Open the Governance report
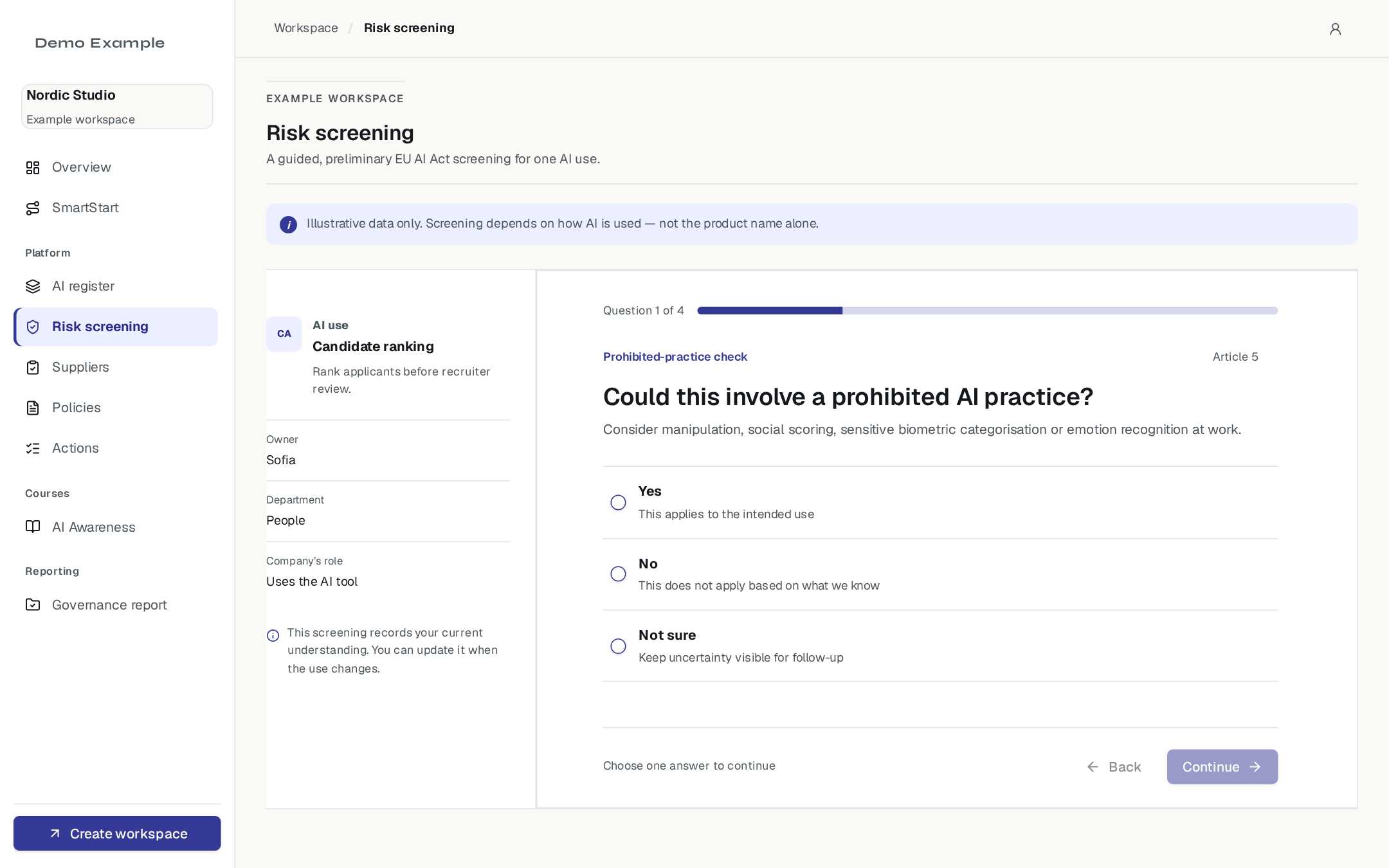Viewport: 1389px width, 868px height. (x=116, y=605)
